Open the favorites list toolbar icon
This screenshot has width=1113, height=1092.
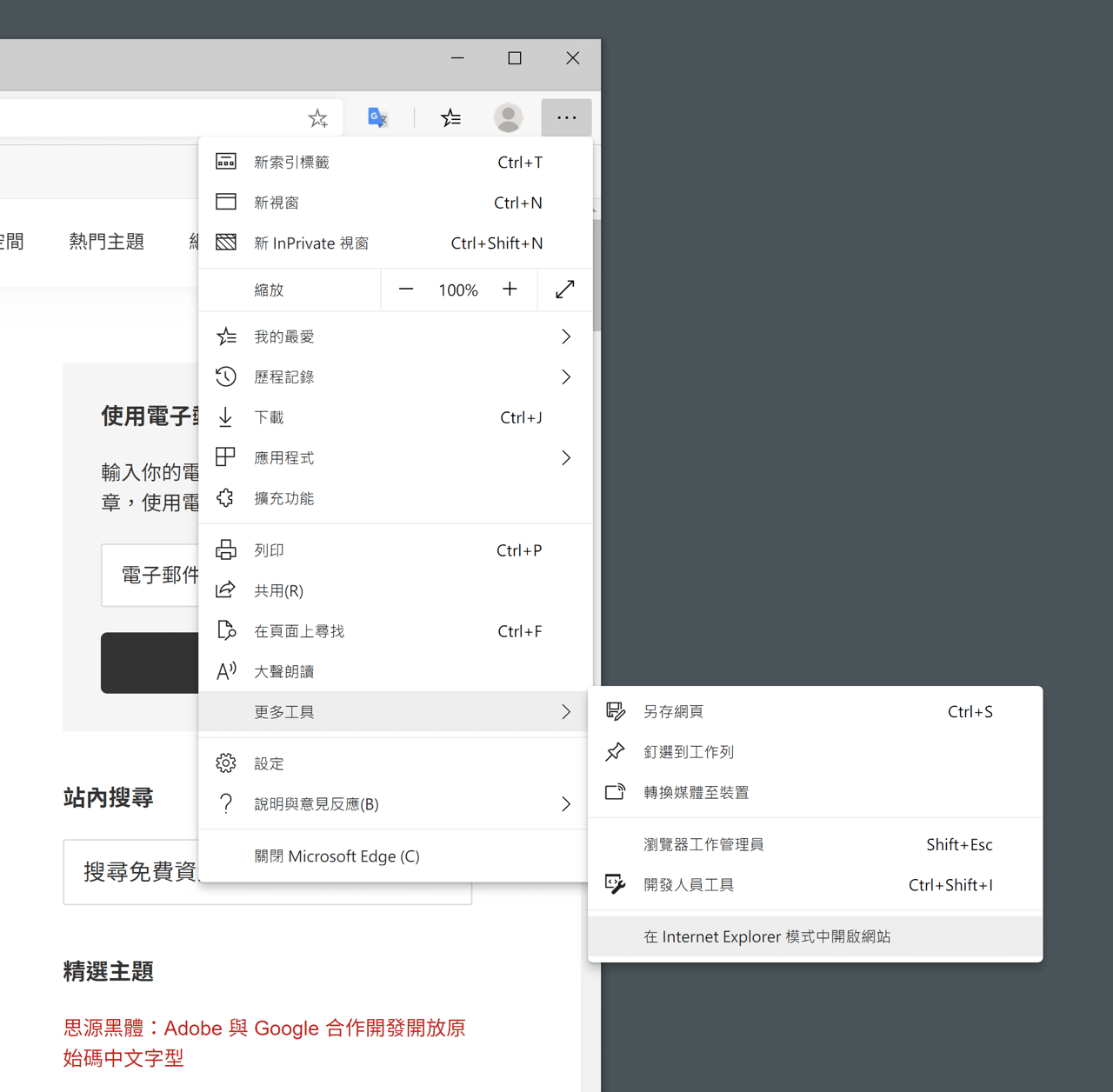(x=450, y=117)
